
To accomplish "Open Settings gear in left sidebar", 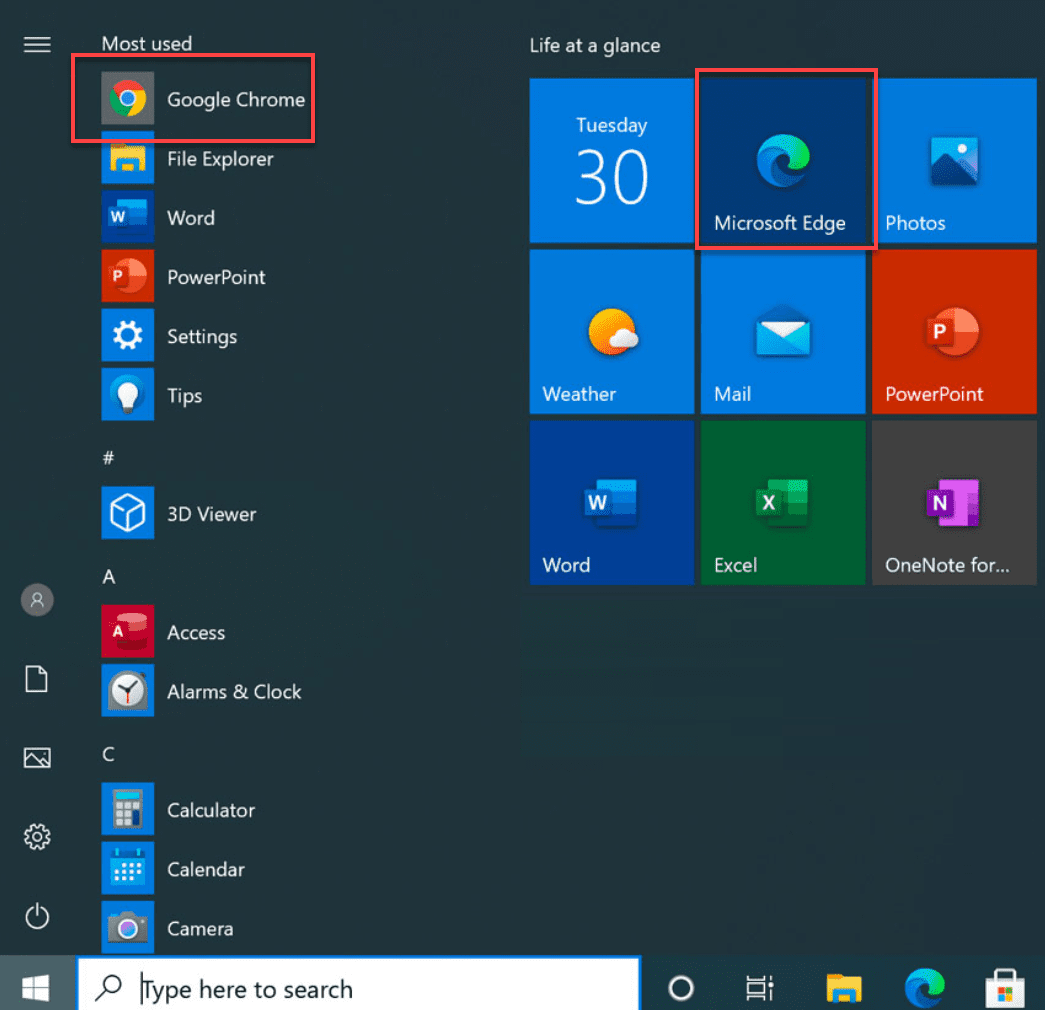I will 37,836.
